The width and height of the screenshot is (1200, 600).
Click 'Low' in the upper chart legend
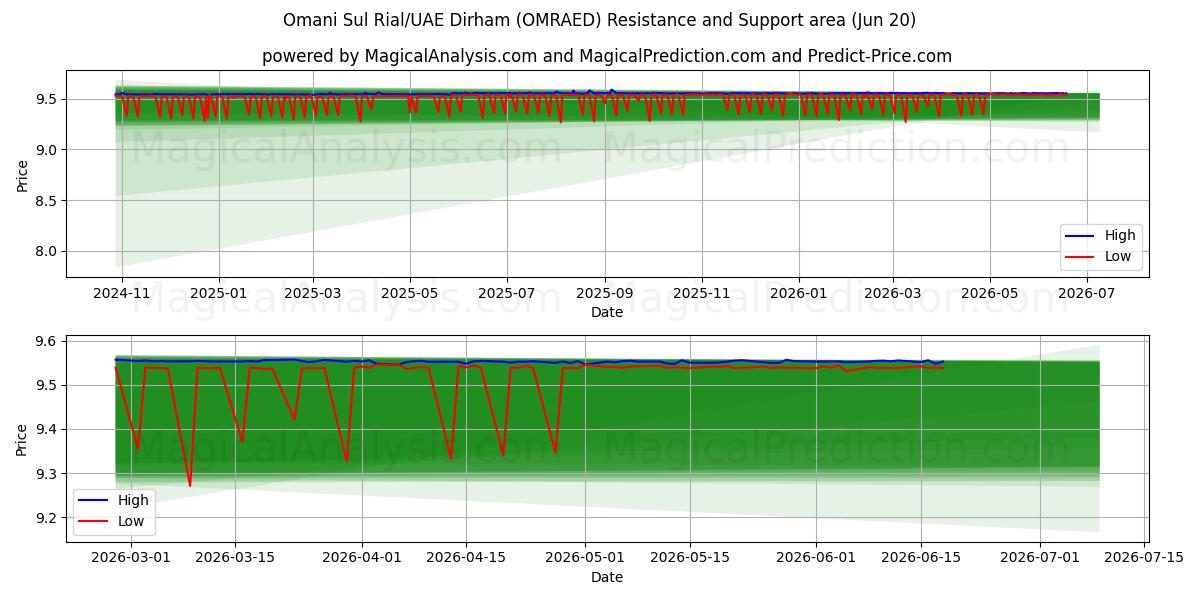pyautogui.click(x=1118, y=256)
